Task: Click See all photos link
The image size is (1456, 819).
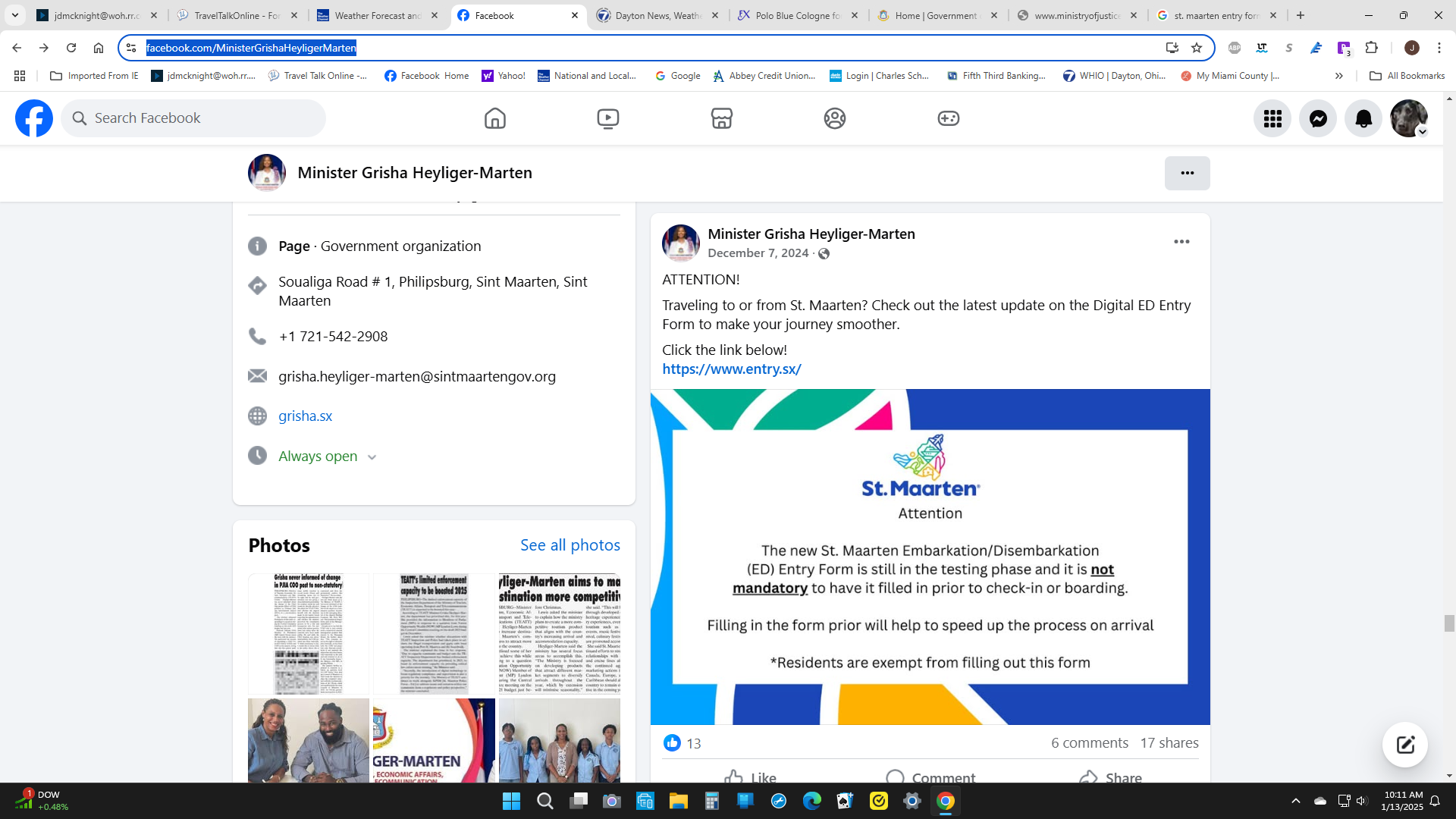Action: pyautogui.click(x=570, y=545)
